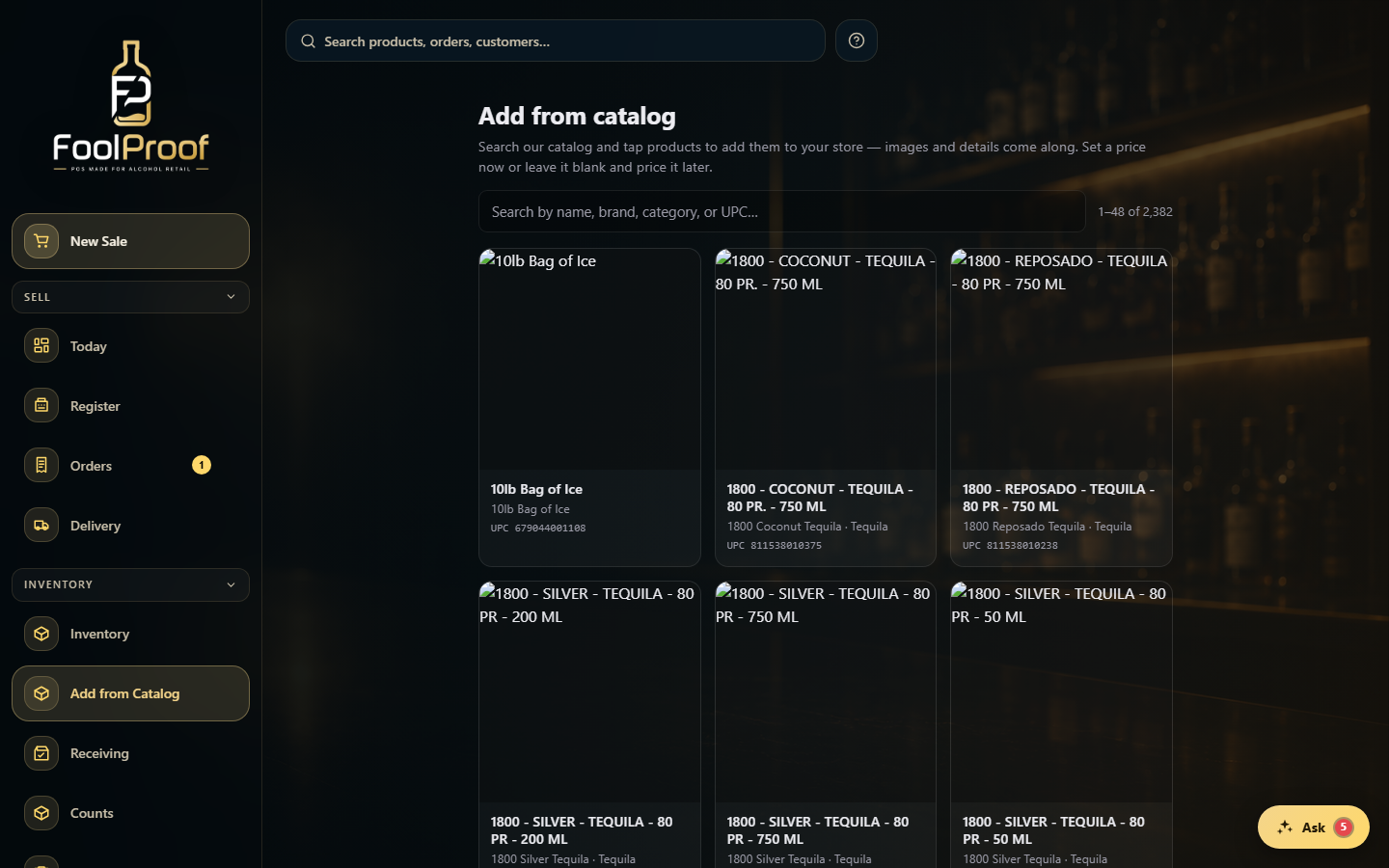Collapse the INVENTORY section chevron

(x=231, y=584)
